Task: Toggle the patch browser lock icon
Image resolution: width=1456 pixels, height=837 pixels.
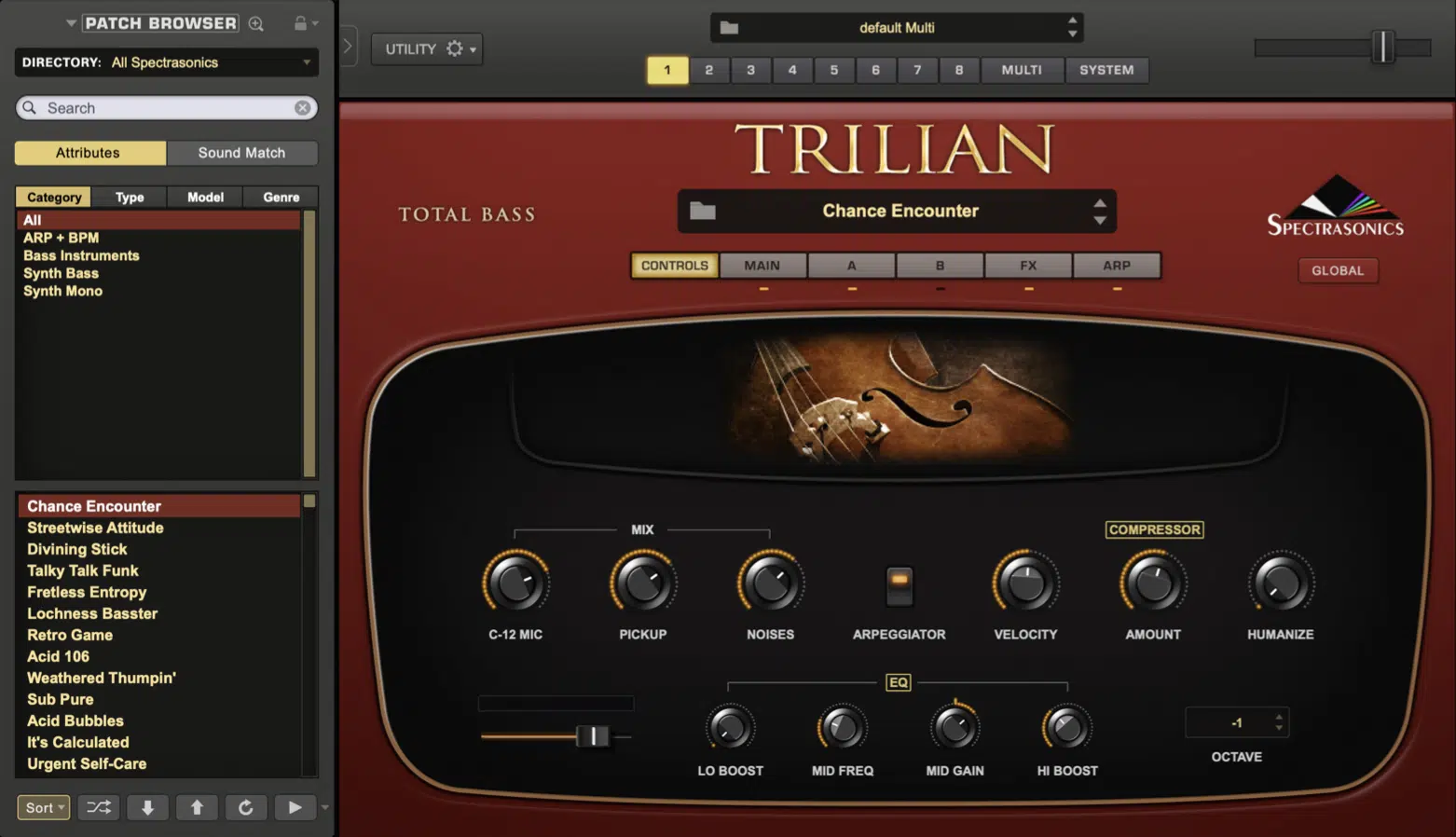Action: click(300, 23)
